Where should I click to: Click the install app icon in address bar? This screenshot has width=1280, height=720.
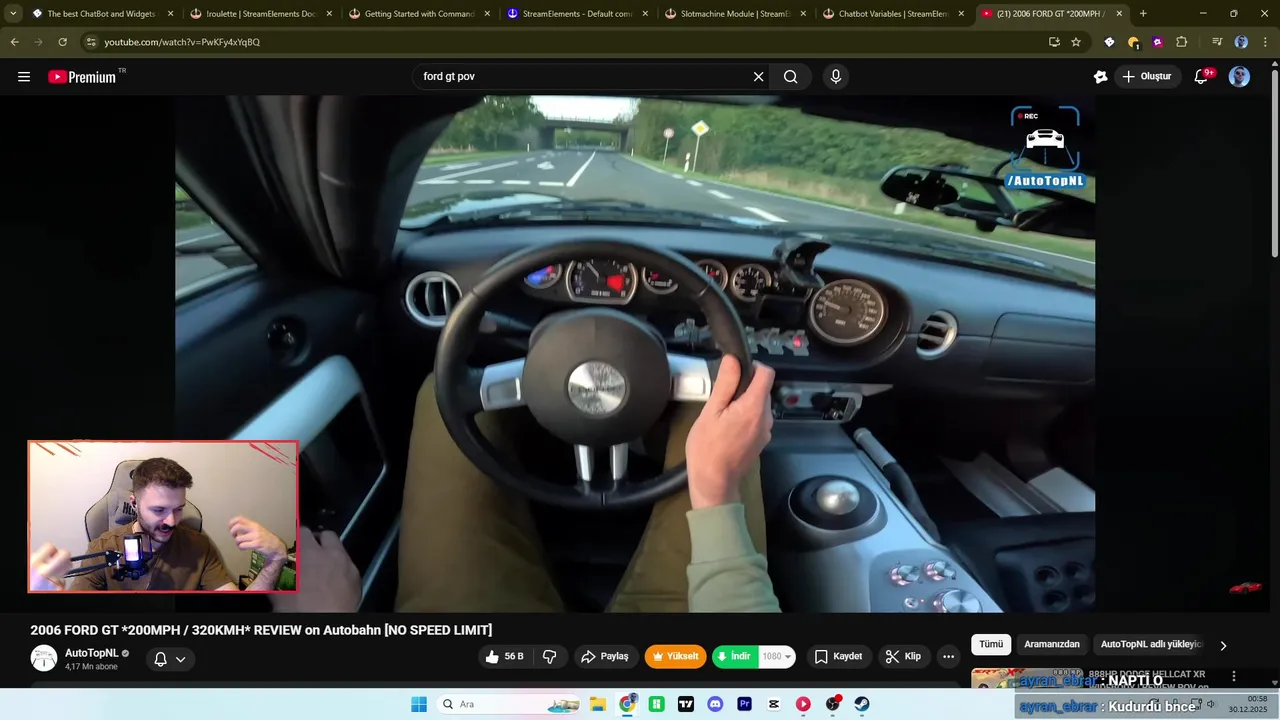(1054, 42)
